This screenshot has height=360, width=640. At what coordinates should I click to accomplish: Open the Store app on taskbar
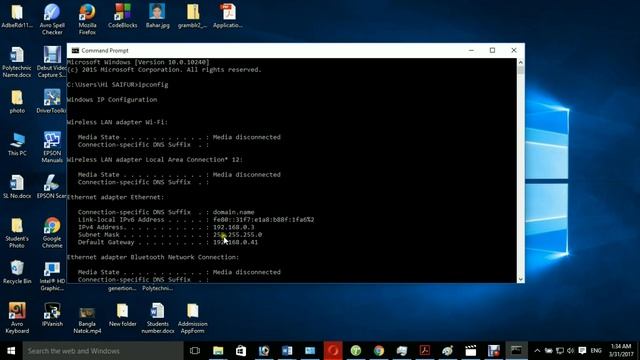click(x=241, y=351)
